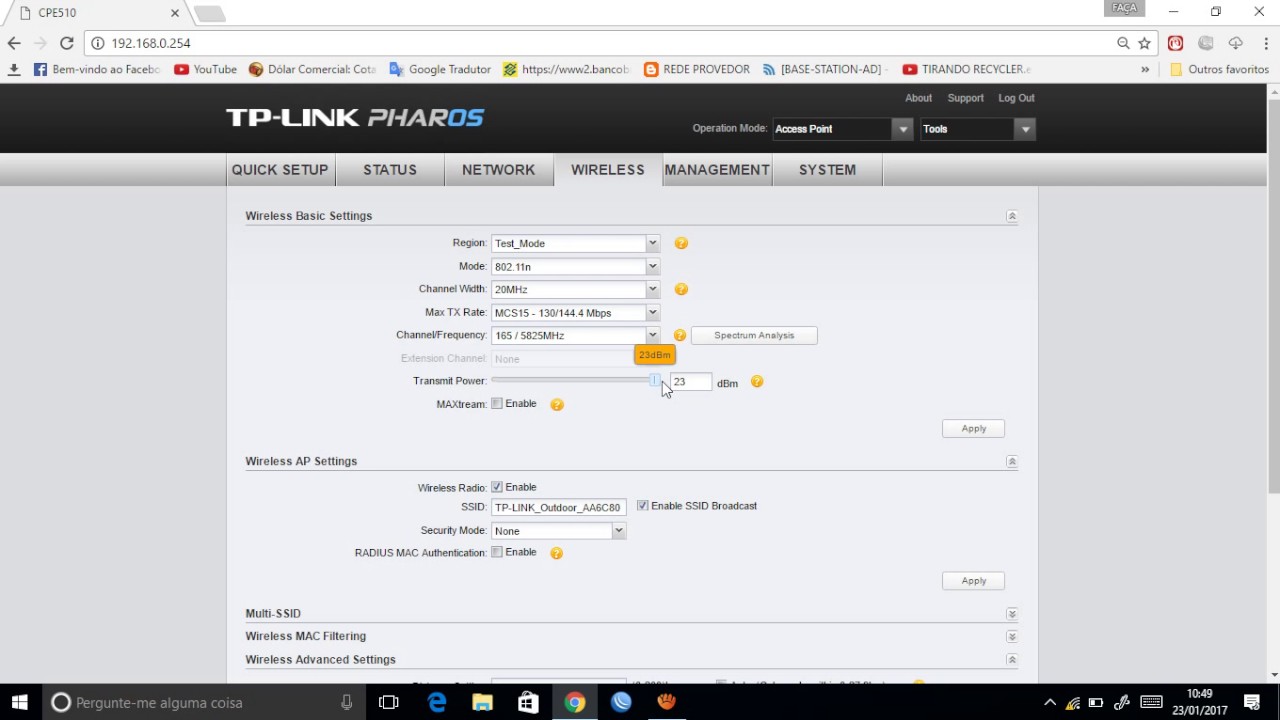The image size is (1280, 720).
Task: Toggle Enable SSID Broadcast checkbox
Action: point(642,506)
